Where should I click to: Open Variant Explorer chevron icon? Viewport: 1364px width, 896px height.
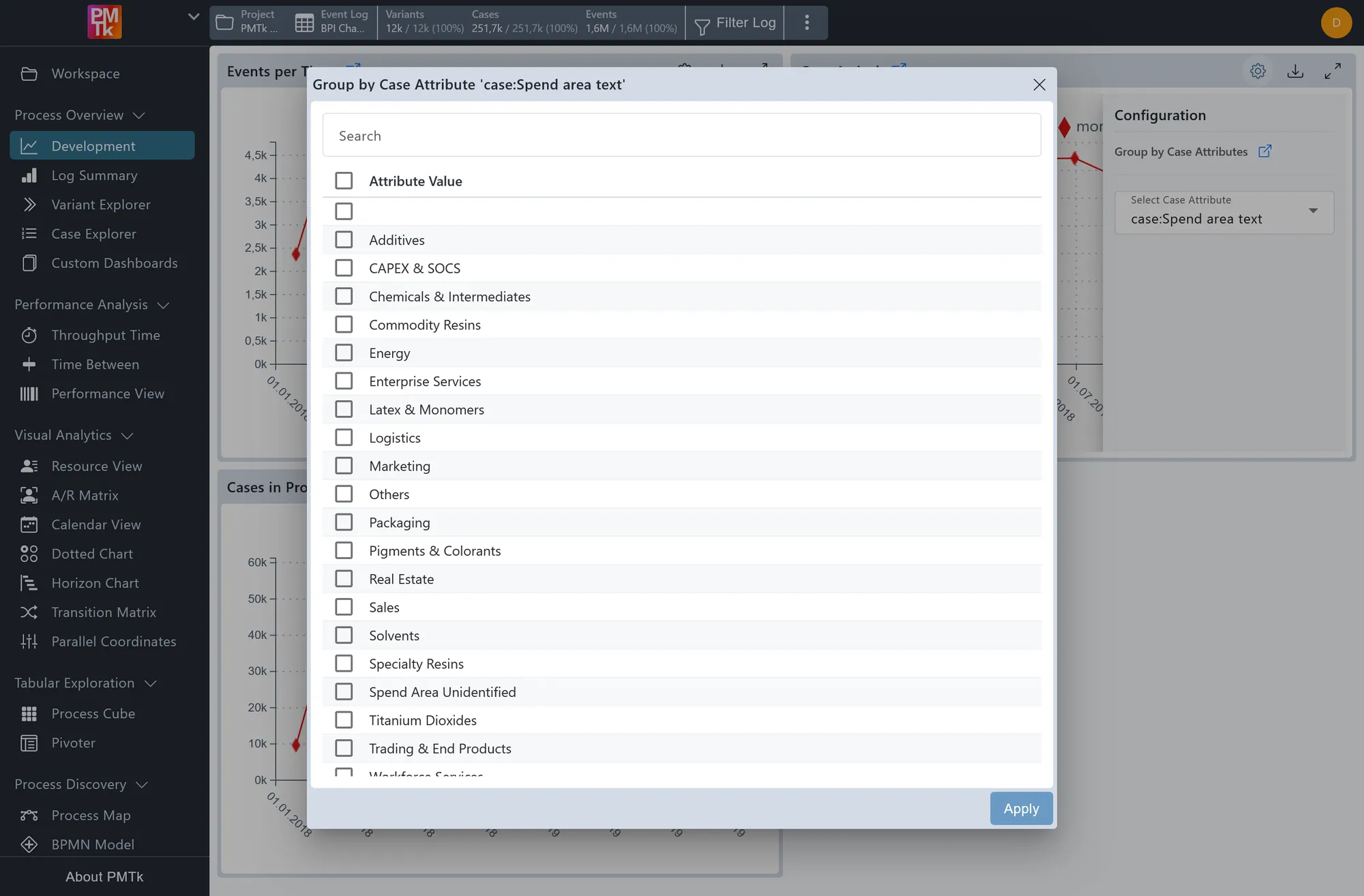[x=29, y=205]
